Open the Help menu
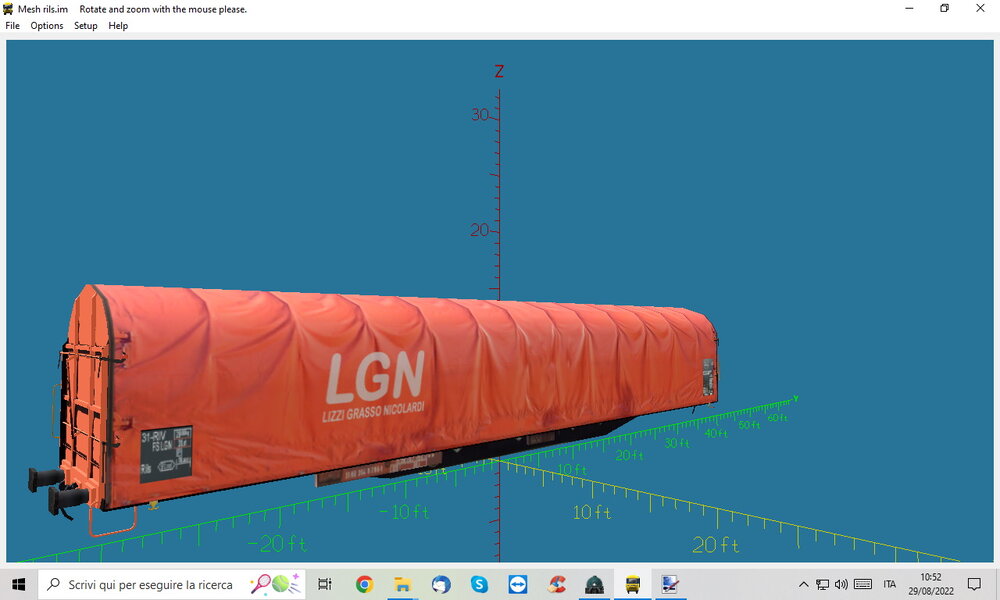 point(118,26)
